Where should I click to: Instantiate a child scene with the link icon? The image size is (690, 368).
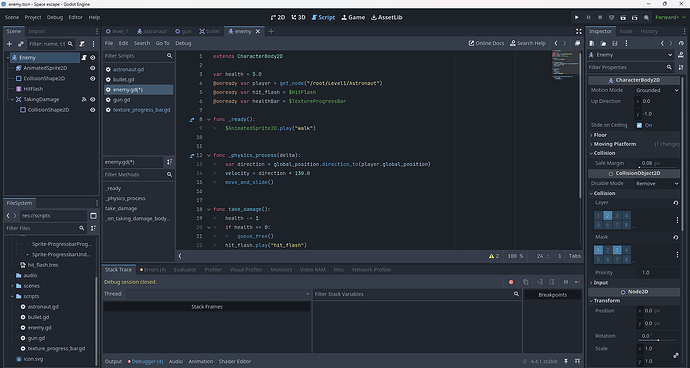coord(21,44)
